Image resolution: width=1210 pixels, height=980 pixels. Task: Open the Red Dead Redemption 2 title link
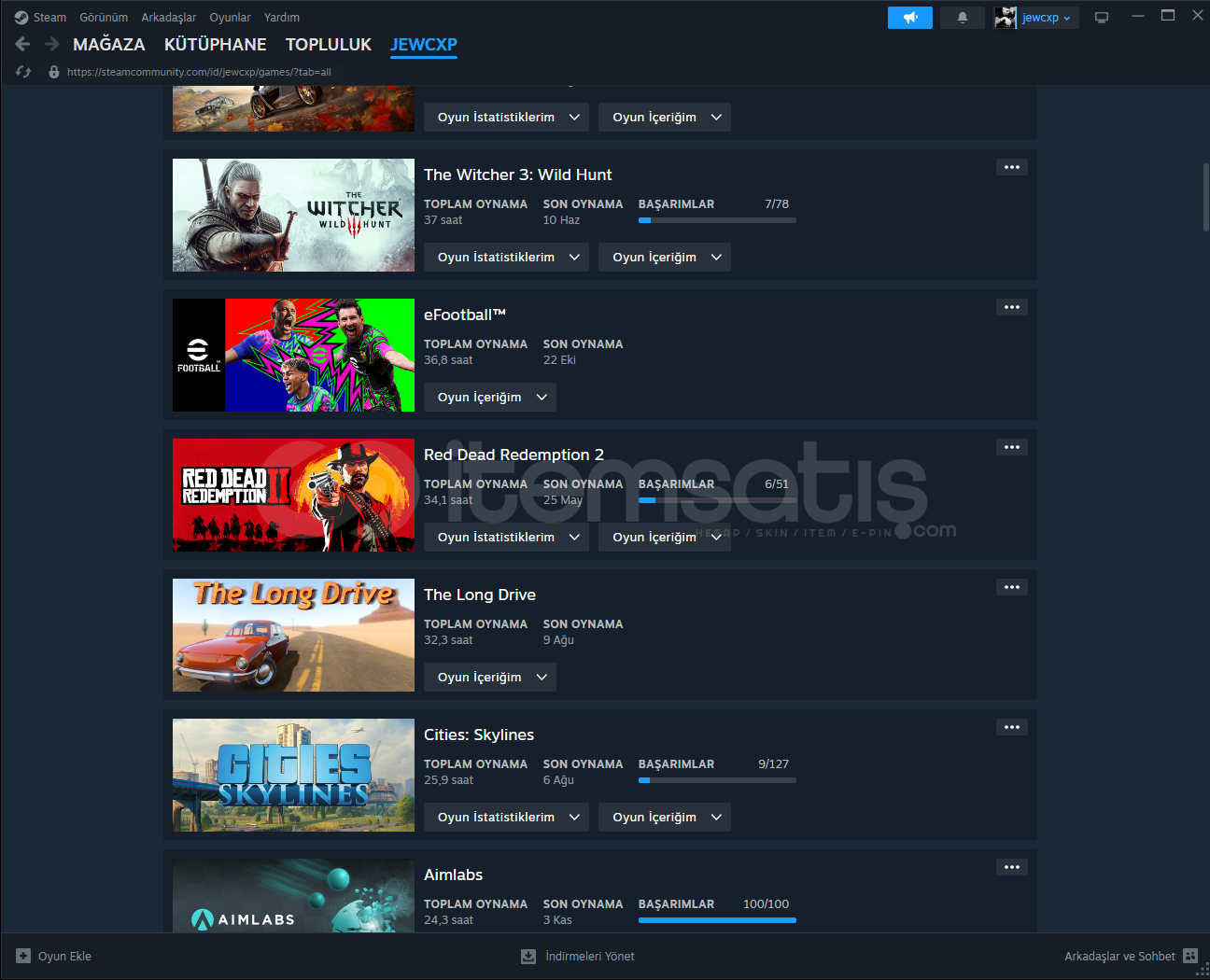point(514,455)
